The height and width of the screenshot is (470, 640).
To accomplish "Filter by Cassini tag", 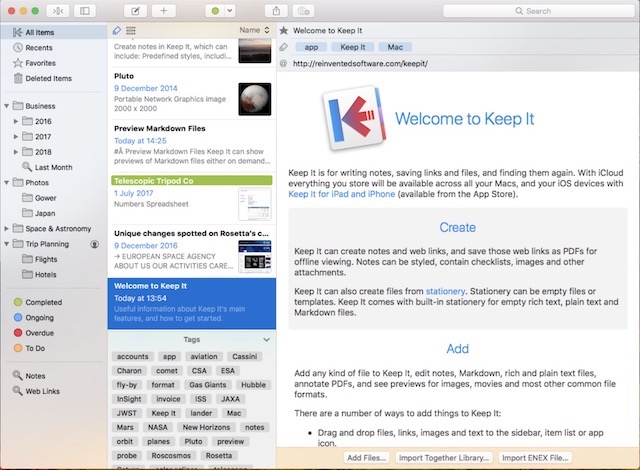I will 244,357.
